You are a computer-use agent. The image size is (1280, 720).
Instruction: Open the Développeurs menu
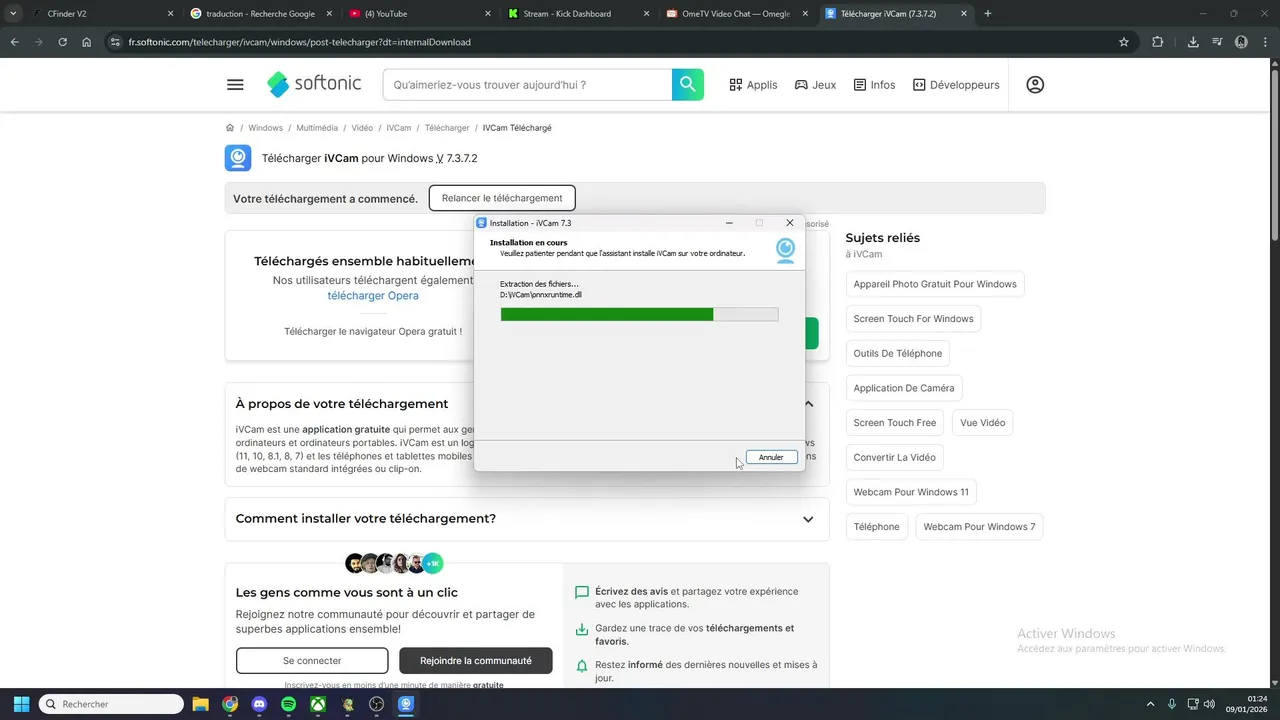(955, 85)
